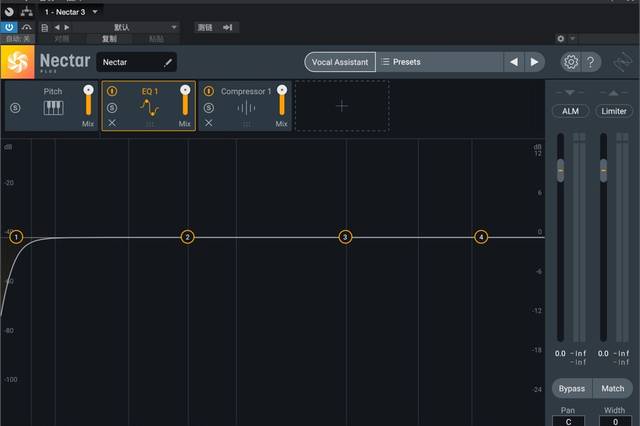Click the Match button

click(613, 388)
